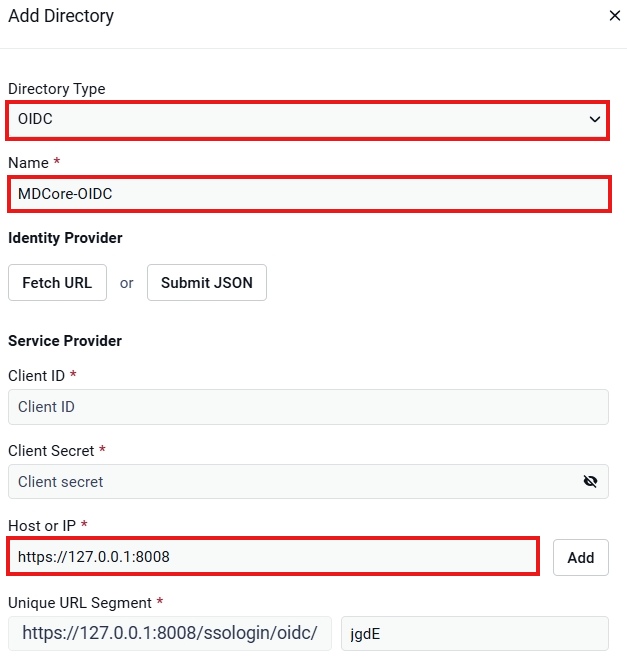627x659 pixels.
Task: Close the Add Directory dialog
Action: [615, 16]
